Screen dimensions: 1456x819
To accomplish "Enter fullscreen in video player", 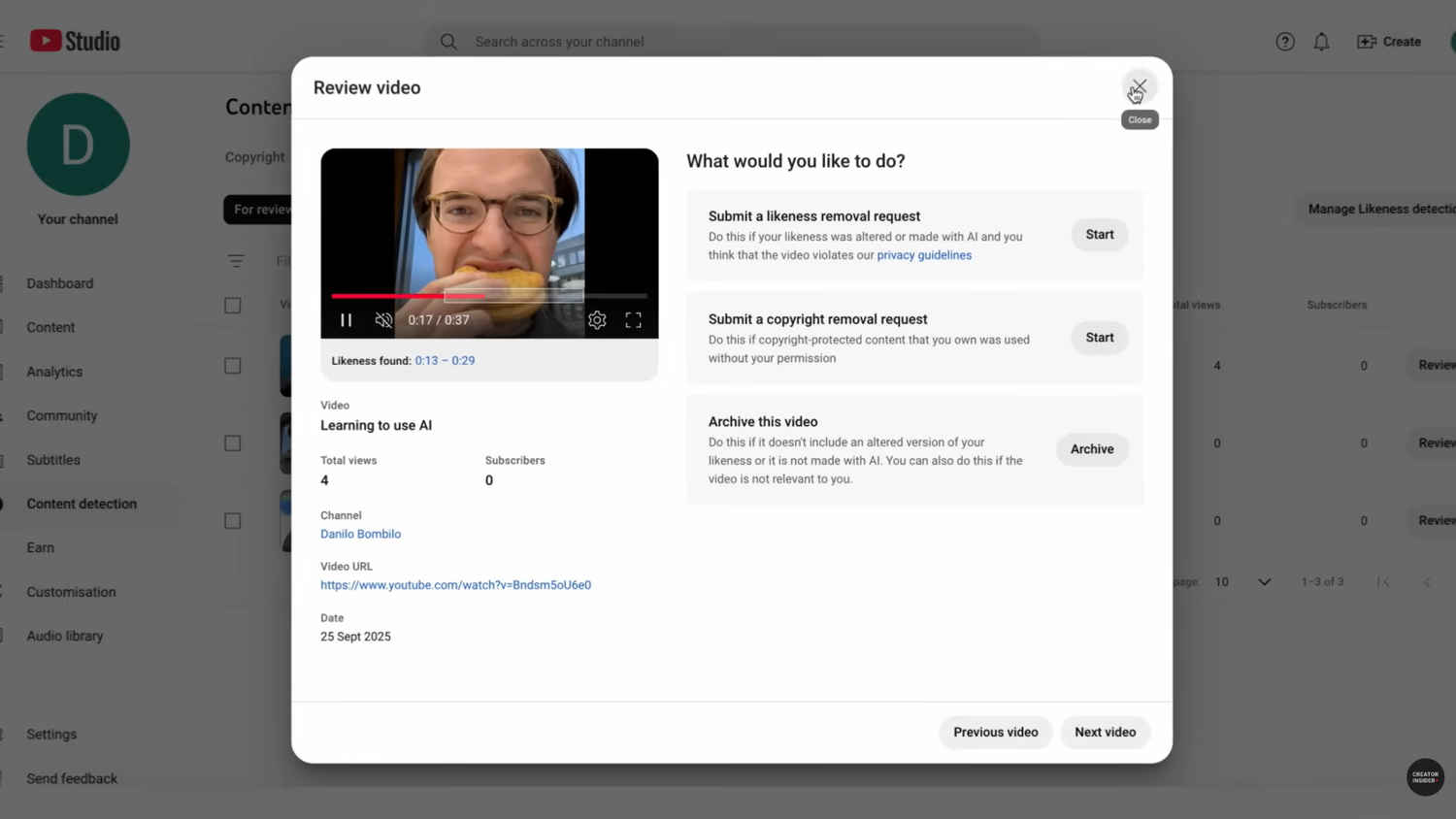I will click(633, 320).
